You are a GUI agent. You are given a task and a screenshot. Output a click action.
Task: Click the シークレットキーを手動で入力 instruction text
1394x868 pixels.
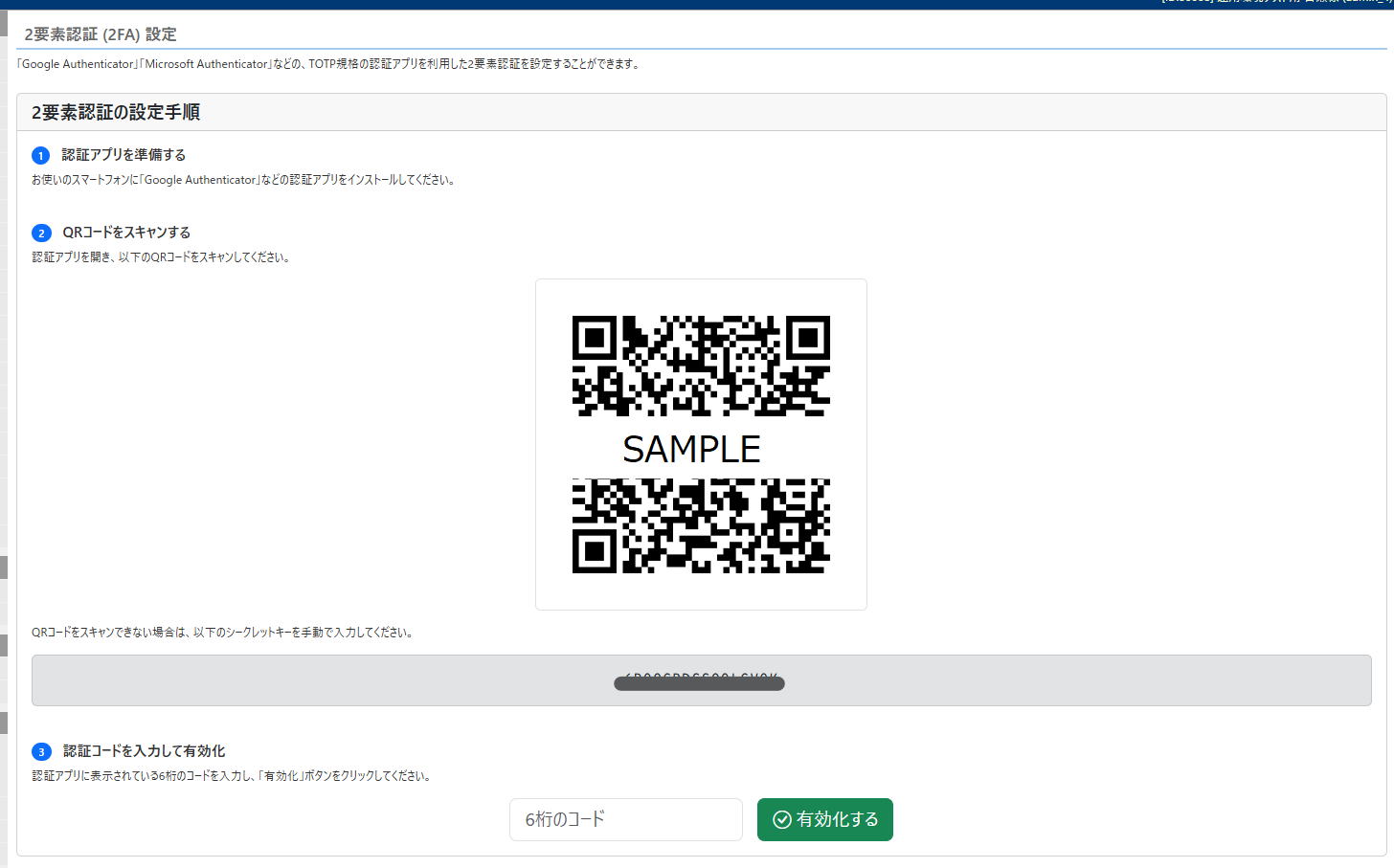point(223,633)
